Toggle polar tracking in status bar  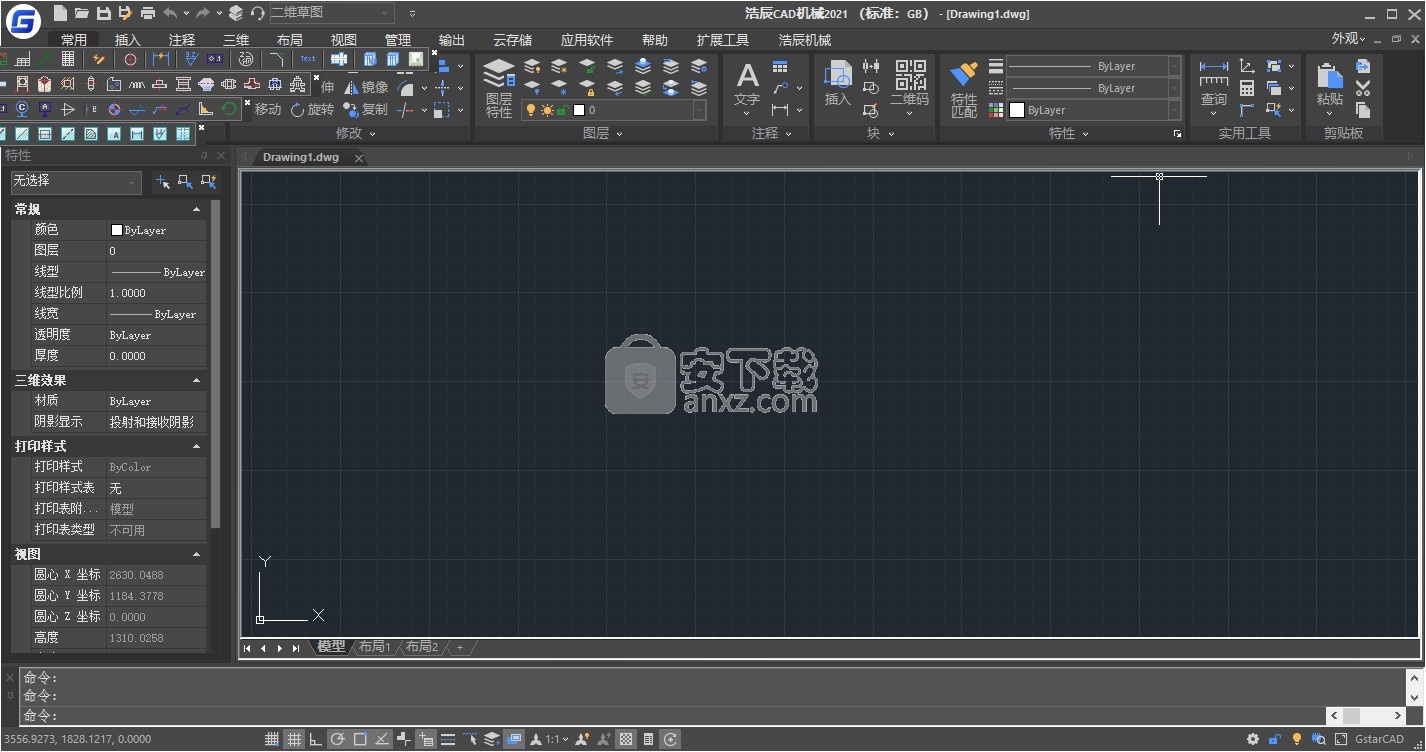338,740
